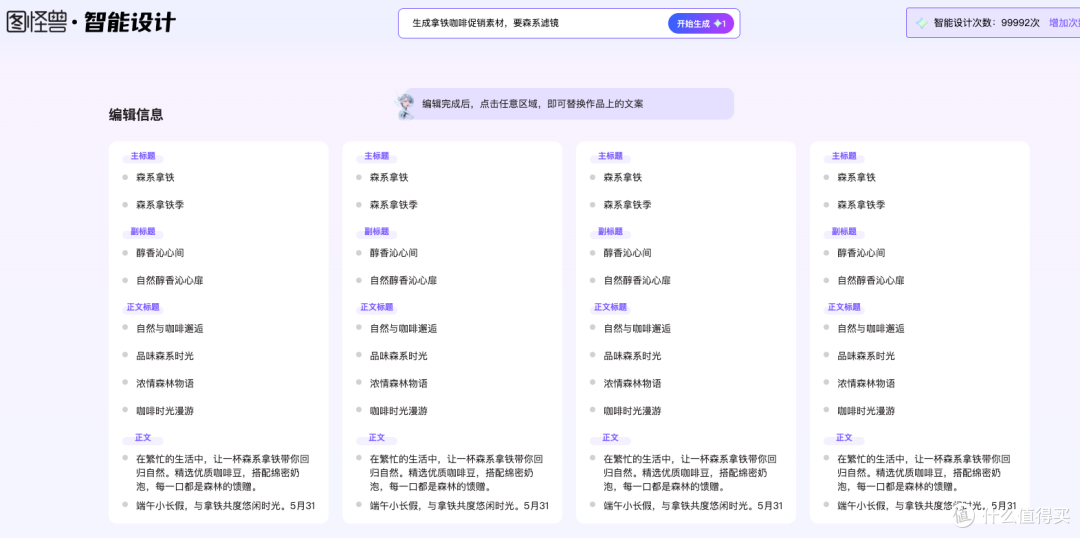Pick 自然醇香沁心扉 in the second card

pyautogui.click(x=403, y=280)
